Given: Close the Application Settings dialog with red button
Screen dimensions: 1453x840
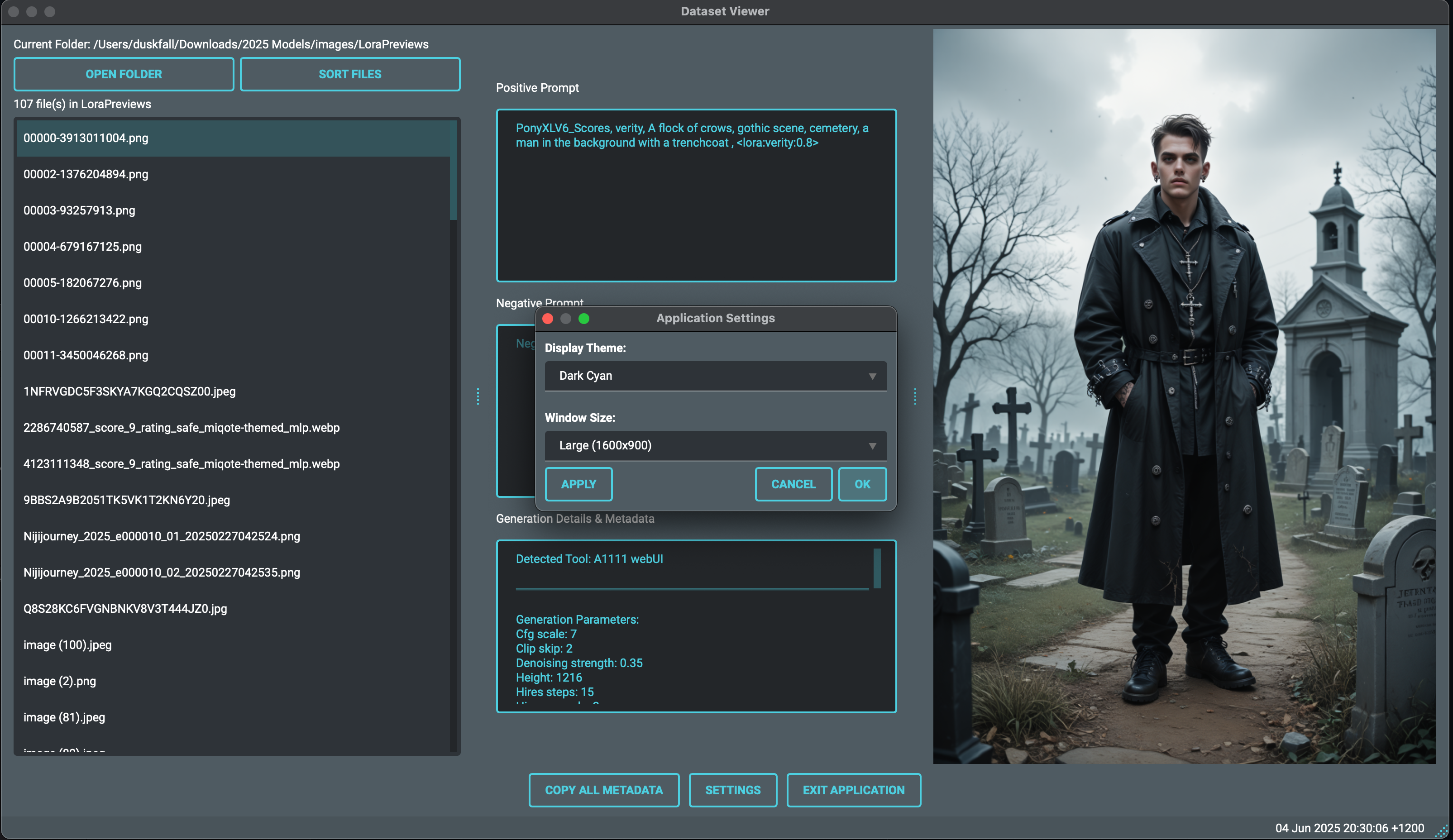Looking at the screenshot, I should tap(548, 318).
